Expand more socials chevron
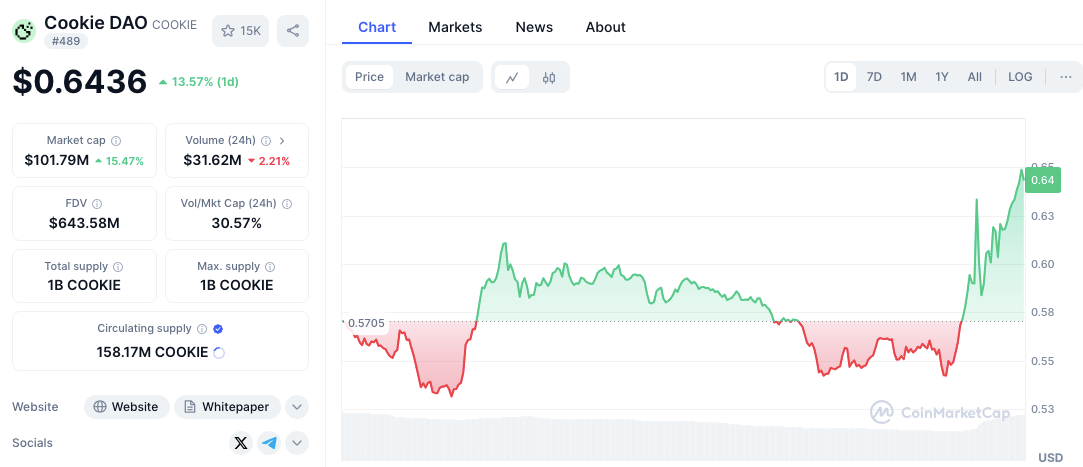The height and width of the screenshot is (467, 1083). click(x=296, y=443)
